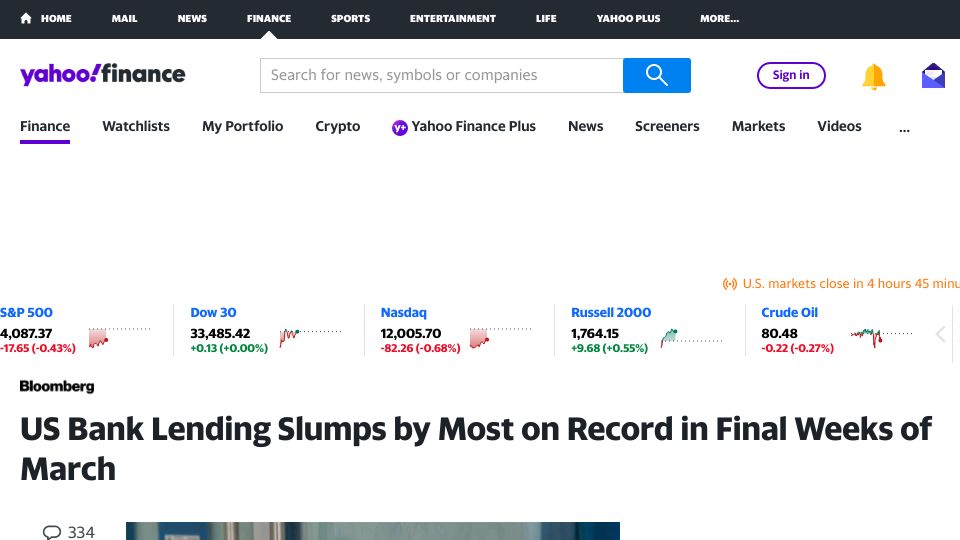Viewport: 960px width, 540px height.
Task: Click the Nasdaq index link
Action: coord(403,312)
